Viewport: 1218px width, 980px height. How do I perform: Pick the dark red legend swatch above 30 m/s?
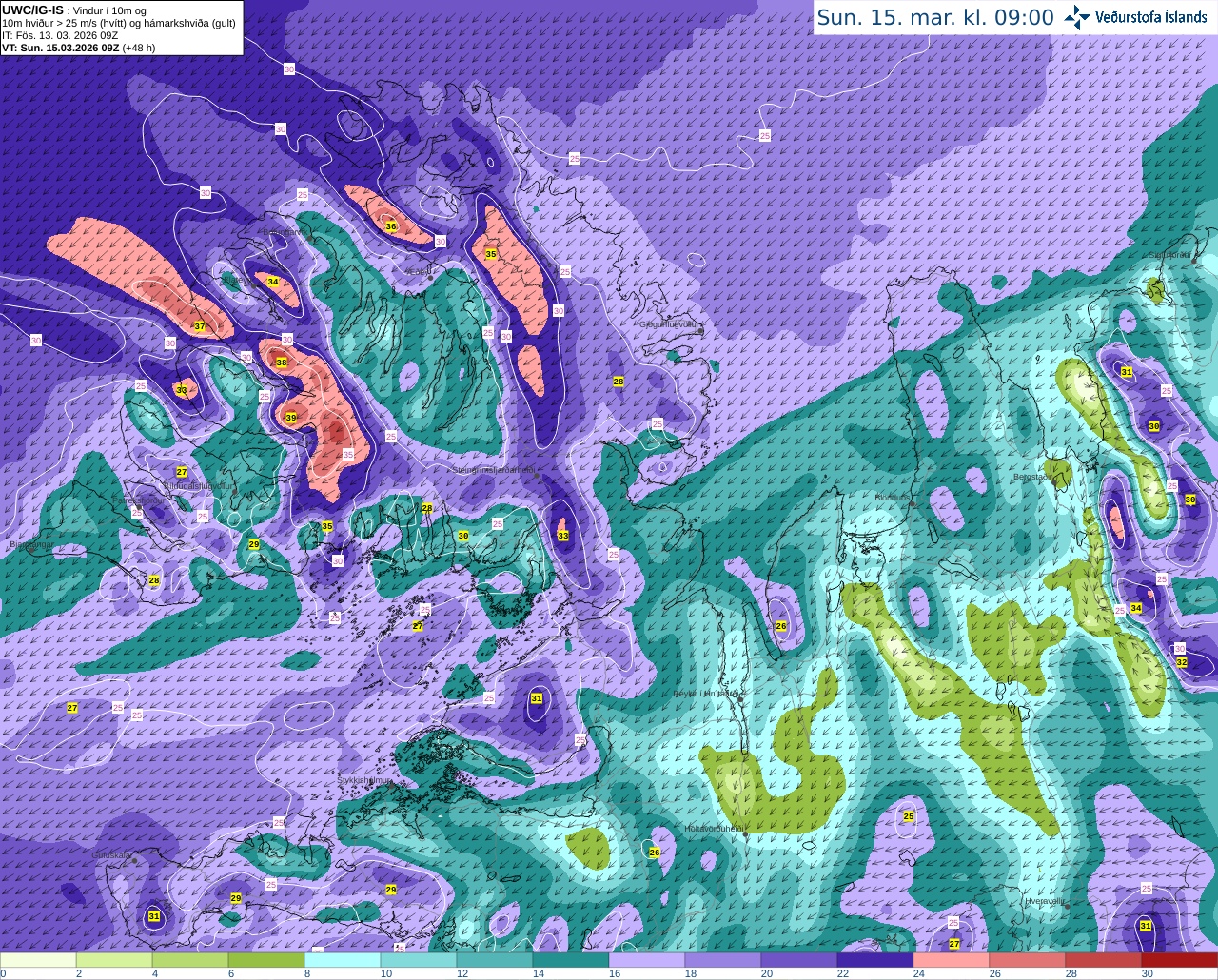click(x=1180, y=960)
